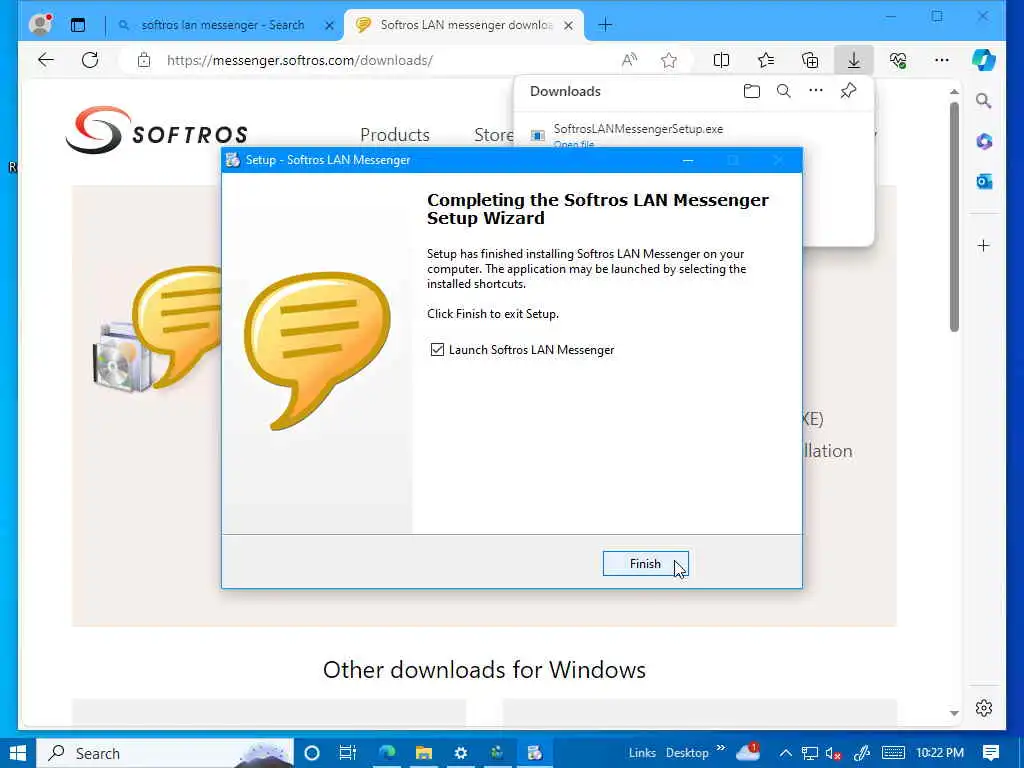Click Desktop toolbar on taskbar
The width and height of the screenshot is (1024, 768).
pos(687,753)
